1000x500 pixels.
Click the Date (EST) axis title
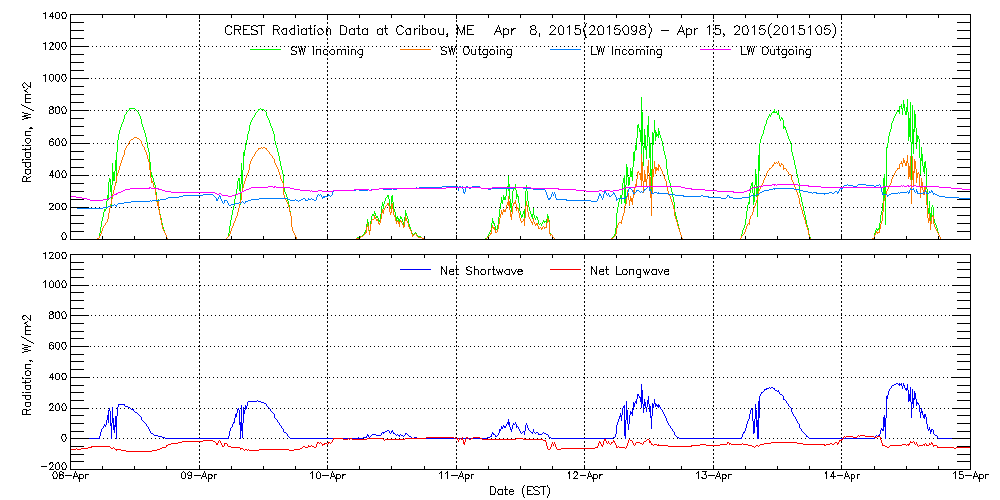[520, 491]
